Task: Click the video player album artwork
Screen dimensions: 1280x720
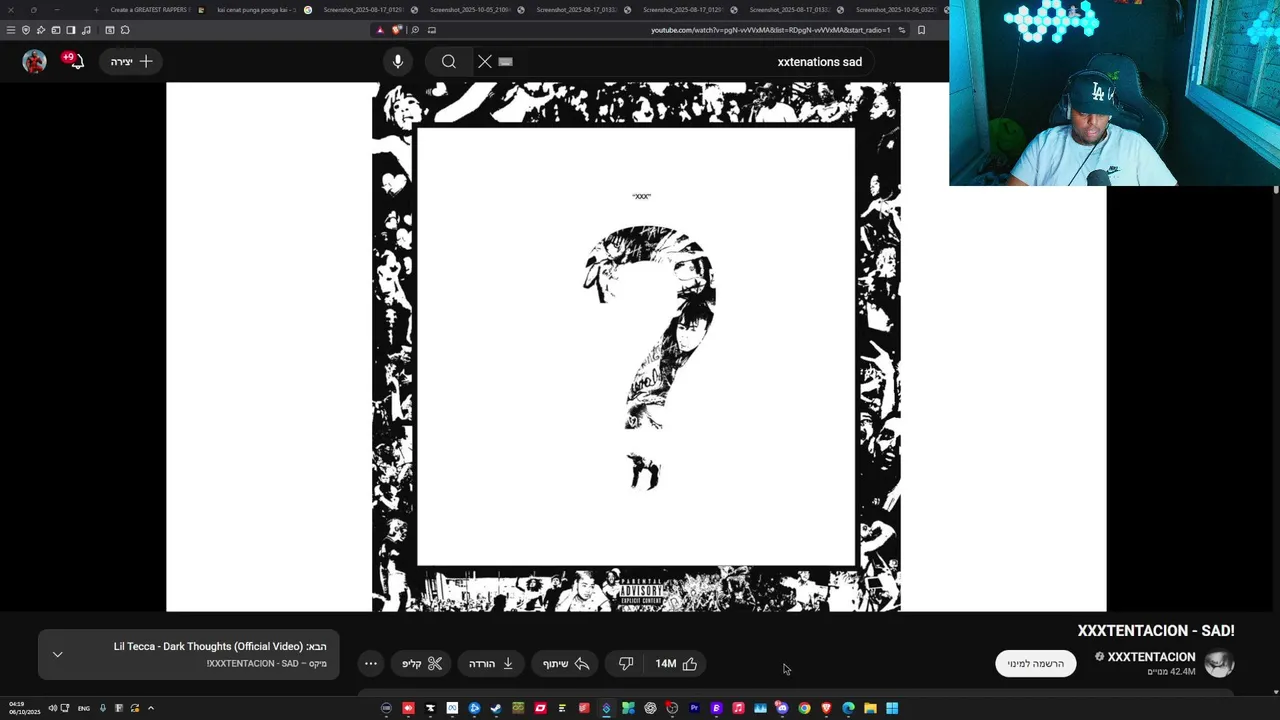Action: tap(636, 346)
